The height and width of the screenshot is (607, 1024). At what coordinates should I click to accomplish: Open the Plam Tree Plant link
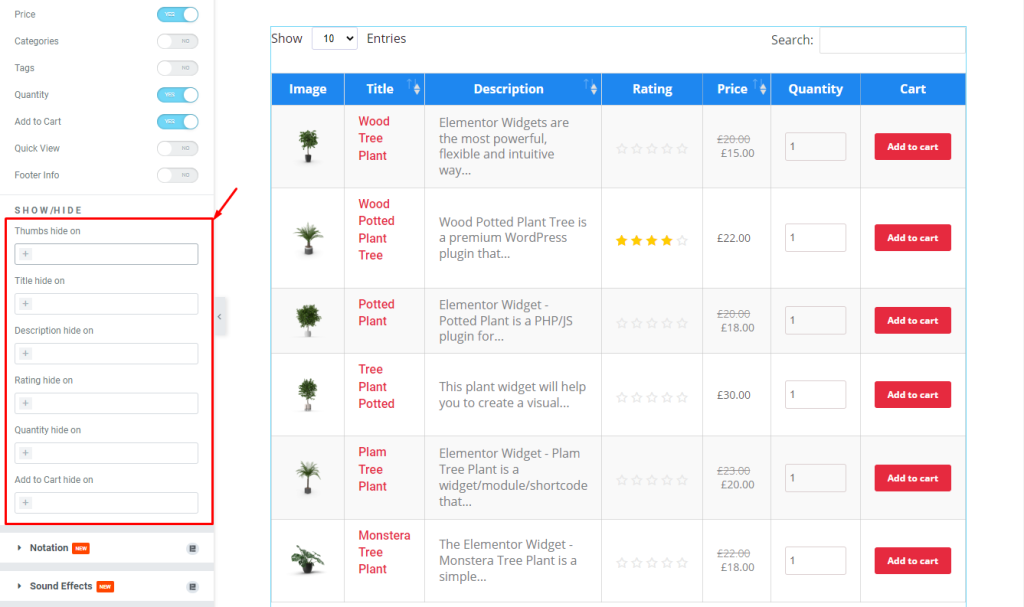pyautogui.click(x=372, y=469)
